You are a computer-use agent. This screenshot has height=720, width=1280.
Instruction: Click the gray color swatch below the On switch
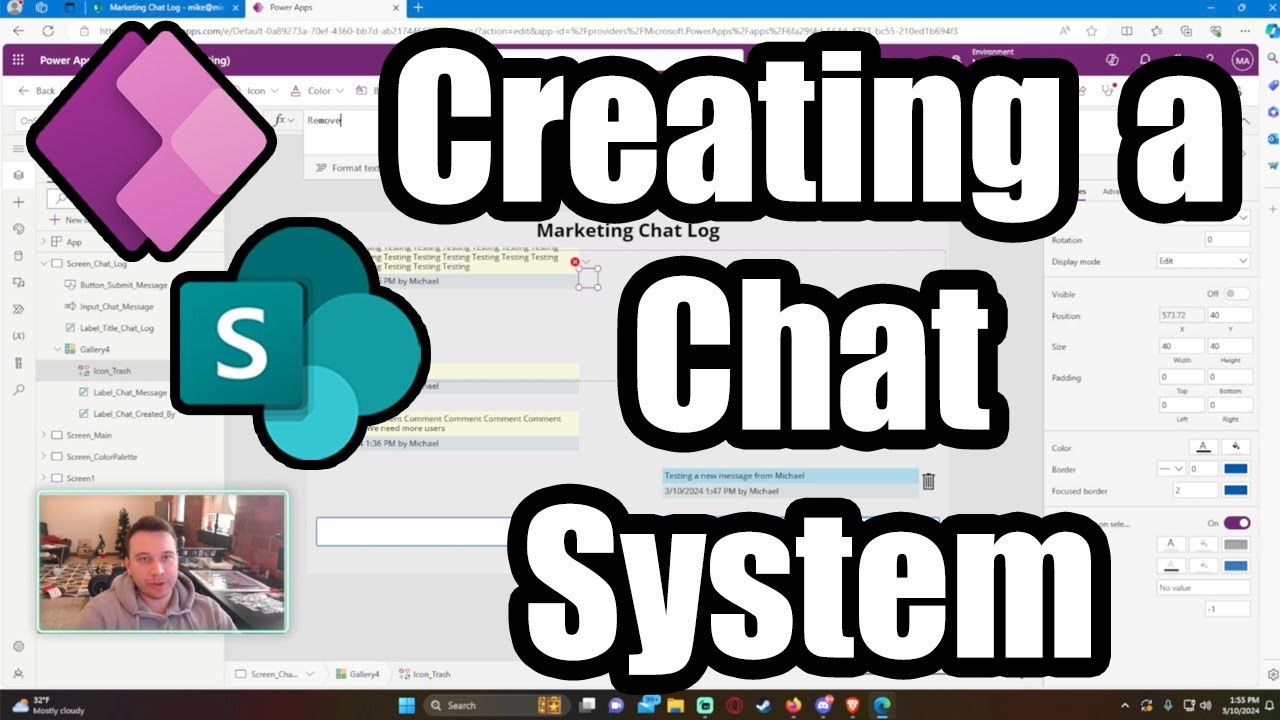click(x=1236, y=544)
